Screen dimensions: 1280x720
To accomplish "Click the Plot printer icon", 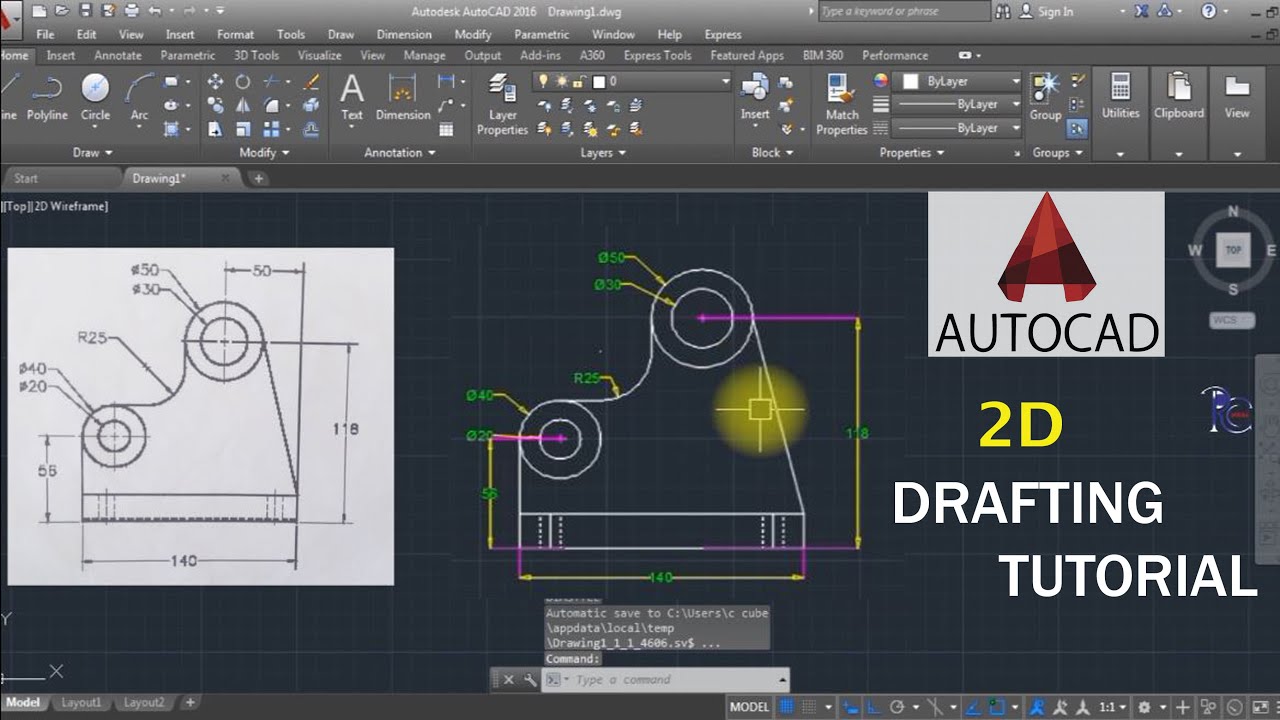I will click(x=132, y=11).
